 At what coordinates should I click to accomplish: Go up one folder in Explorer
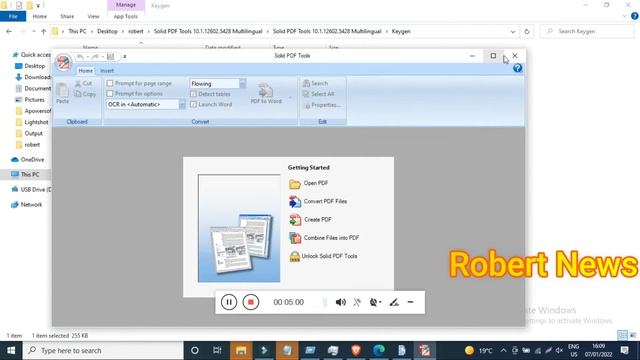[x=44, y=31]
